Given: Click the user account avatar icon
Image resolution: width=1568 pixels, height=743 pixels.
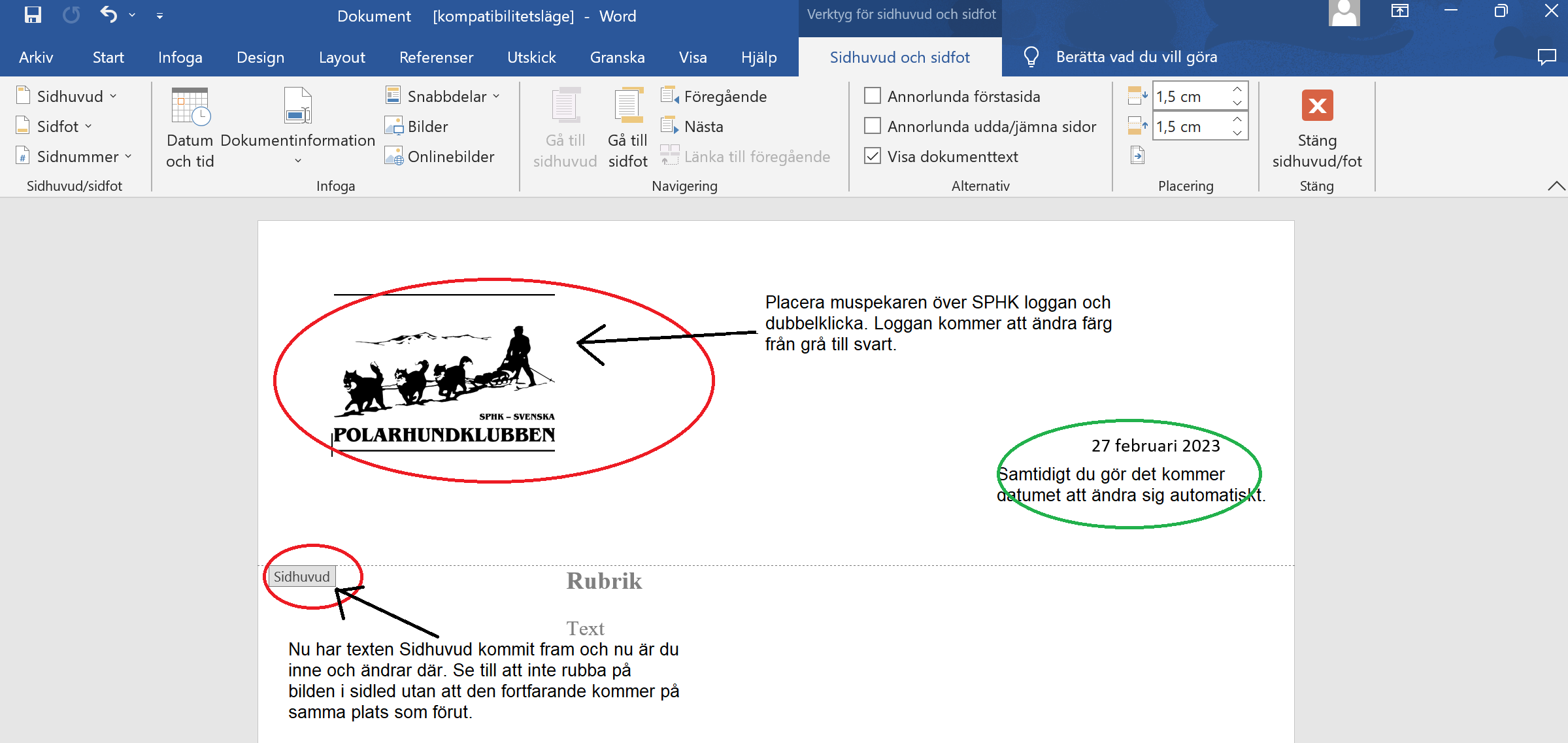Looking at the screenshot, I should pyautogui.click(x=1344, y=14).
